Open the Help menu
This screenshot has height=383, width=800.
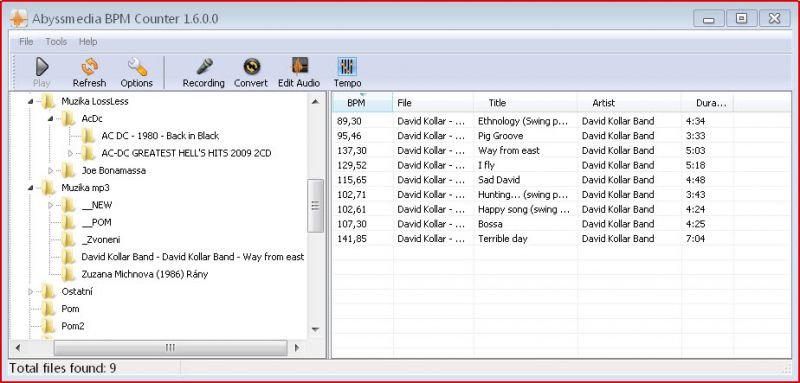point(88,42)
